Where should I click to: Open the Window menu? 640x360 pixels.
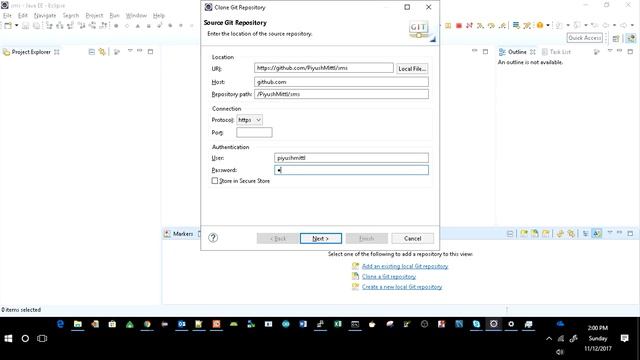(136, 16)
